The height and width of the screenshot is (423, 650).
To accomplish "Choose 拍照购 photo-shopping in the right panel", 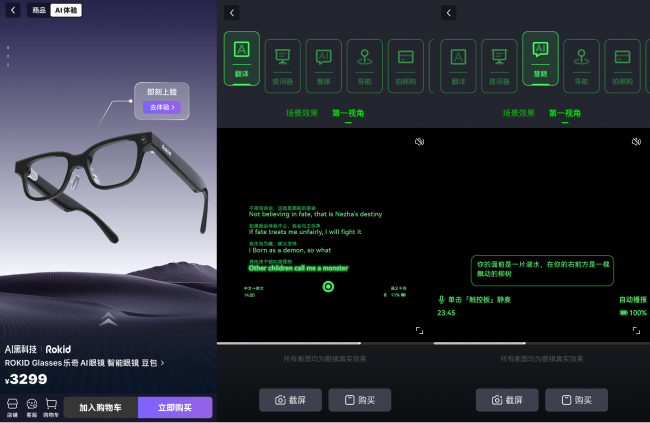I will pyautogui.click(x=623, y=66).
